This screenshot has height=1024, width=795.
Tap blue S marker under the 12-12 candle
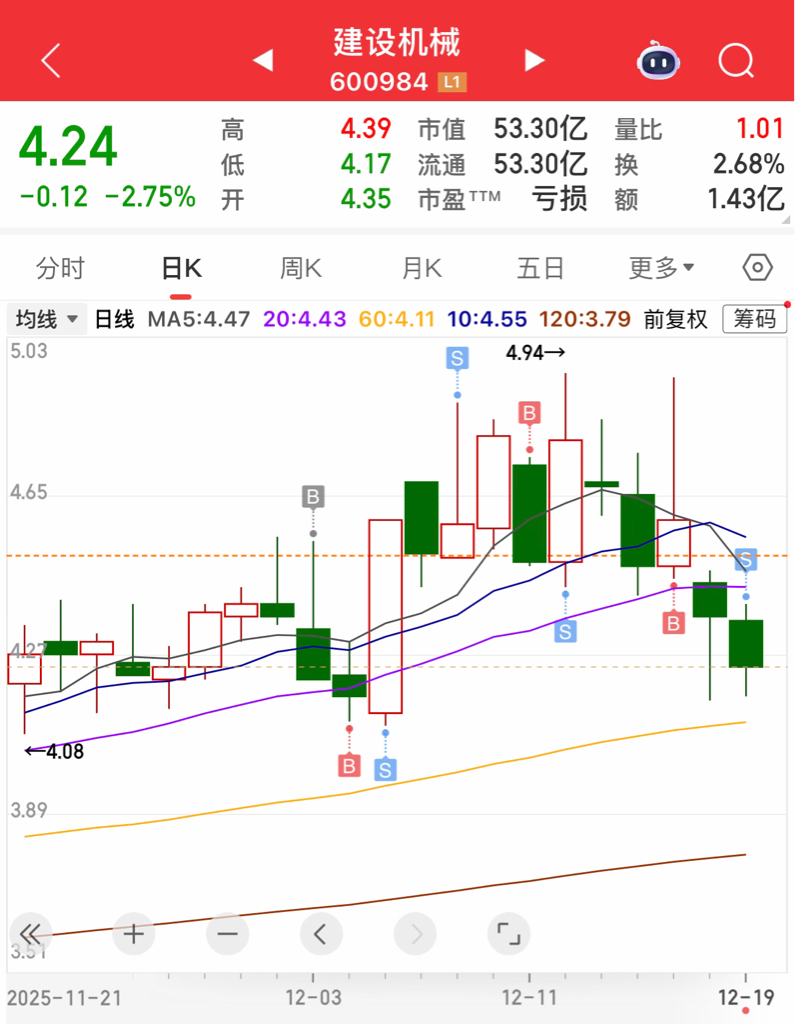[x=566, y=632]
